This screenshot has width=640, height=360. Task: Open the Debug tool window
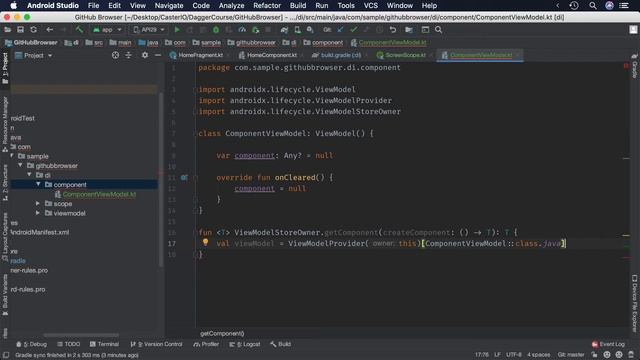31,344
